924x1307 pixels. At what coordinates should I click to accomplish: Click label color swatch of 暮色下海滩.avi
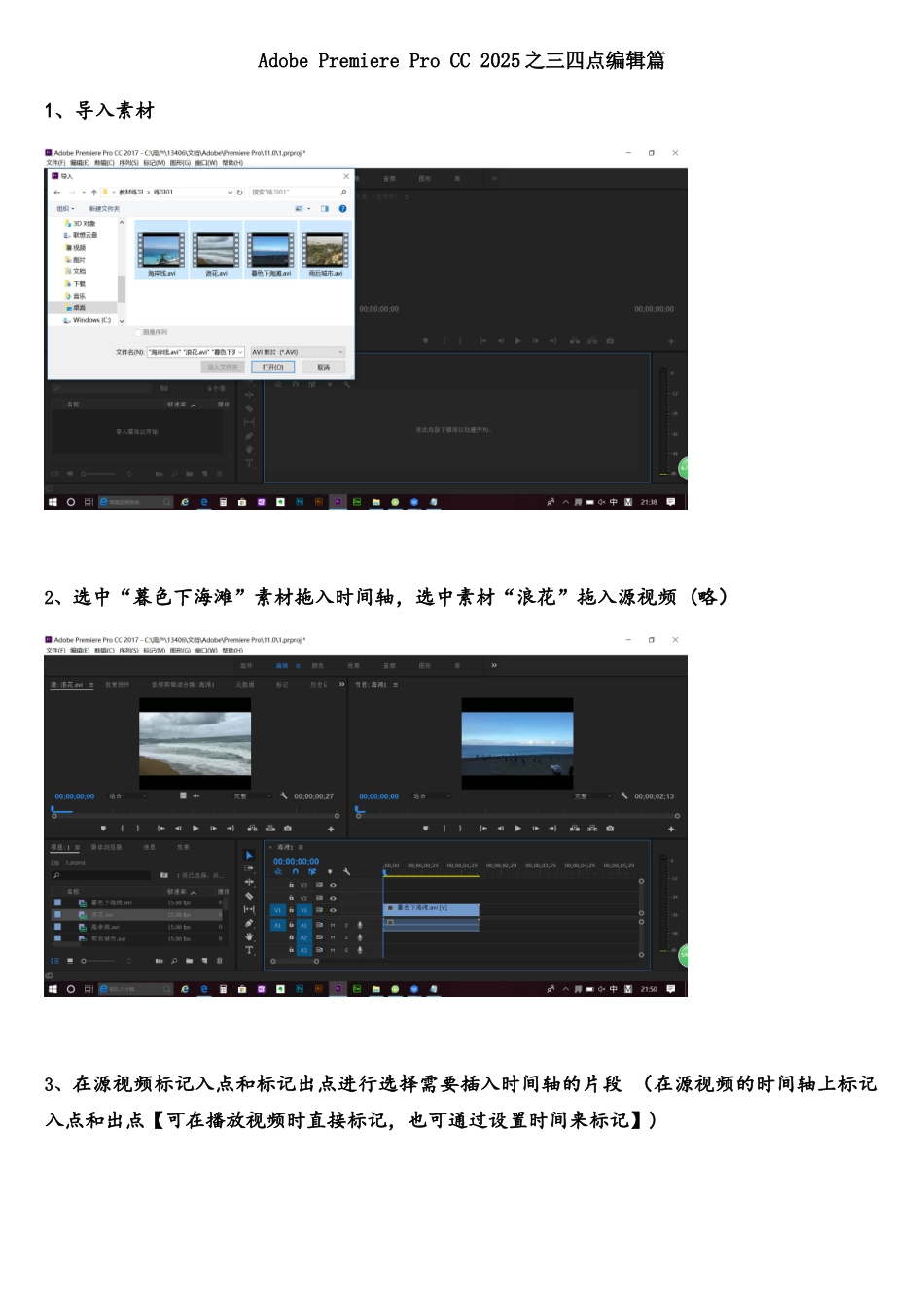pos(57,902)
